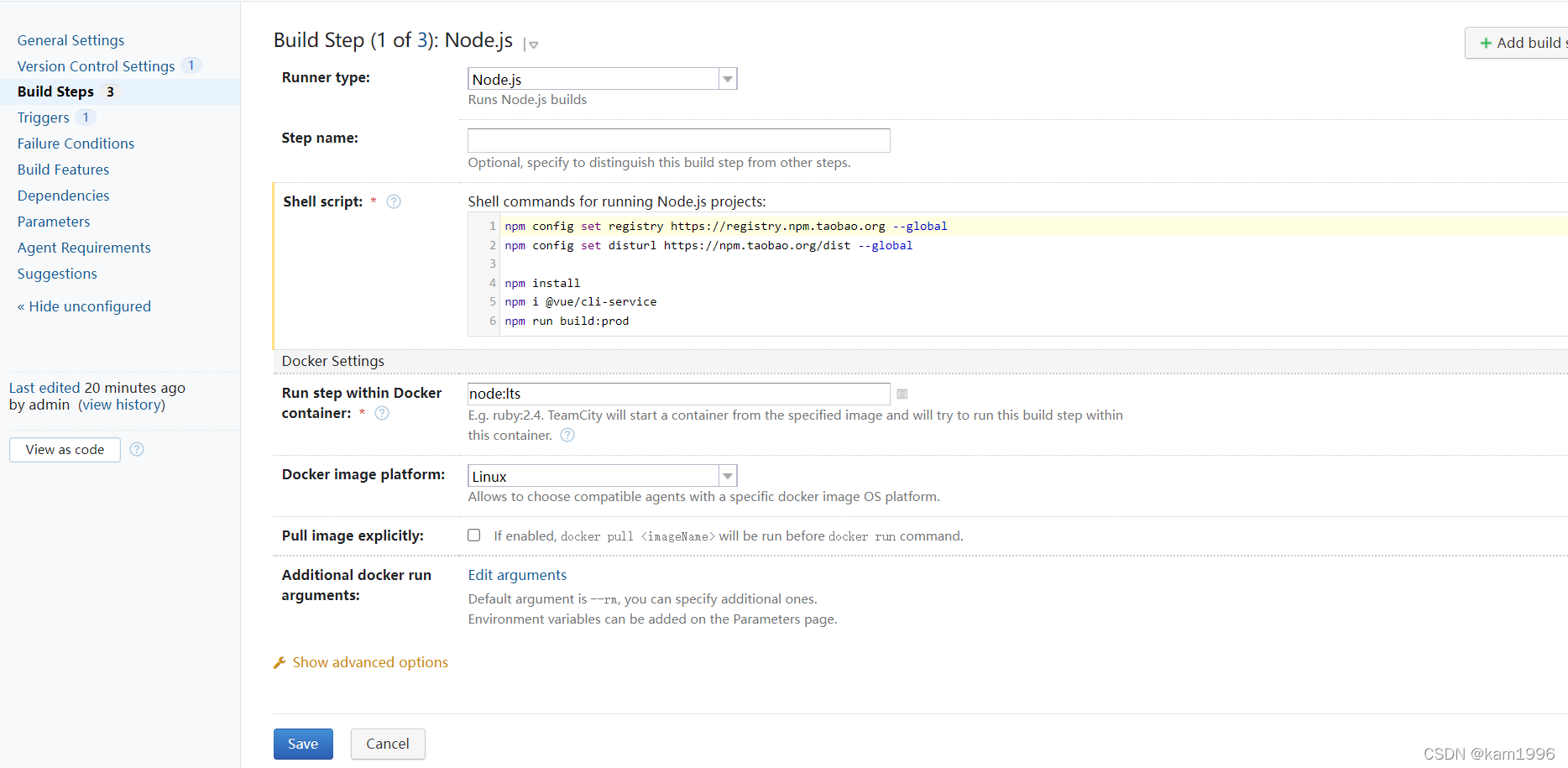Open Version Control Settings section
This screenshot has width=1568, height=768.
point(96,66)
